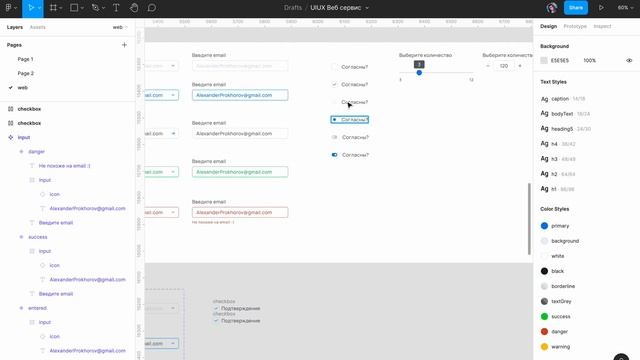Select the danger color style
Viewport: 640px width, 360px height.
(554, 331)
